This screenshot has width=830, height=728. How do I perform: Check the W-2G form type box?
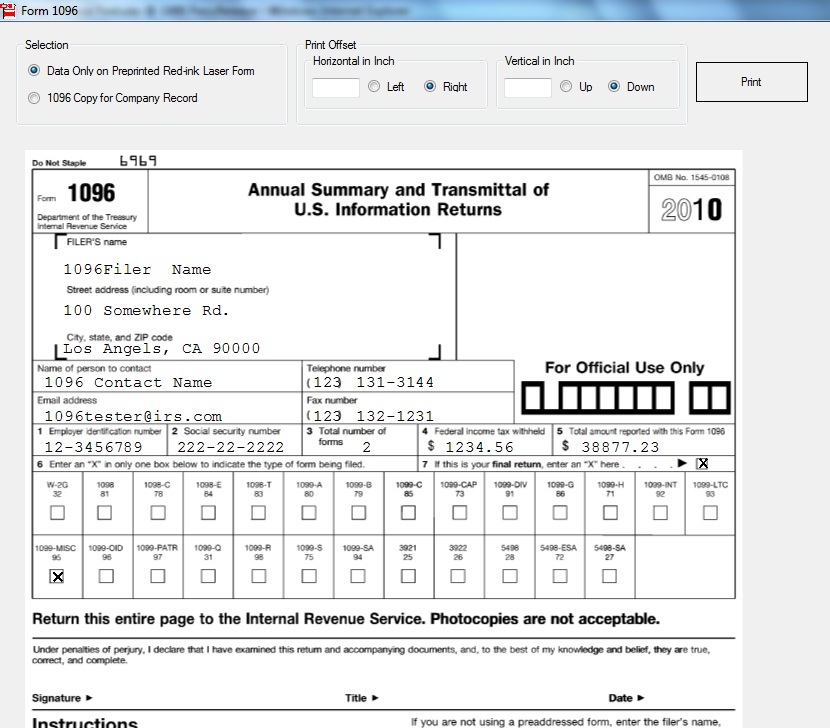(x=57, y=512)
